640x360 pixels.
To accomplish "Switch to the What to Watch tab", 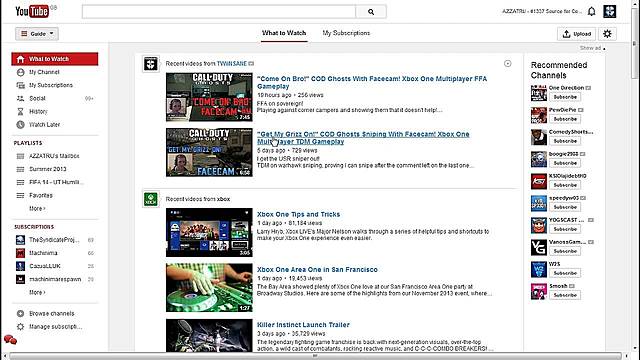I will 284,33.
